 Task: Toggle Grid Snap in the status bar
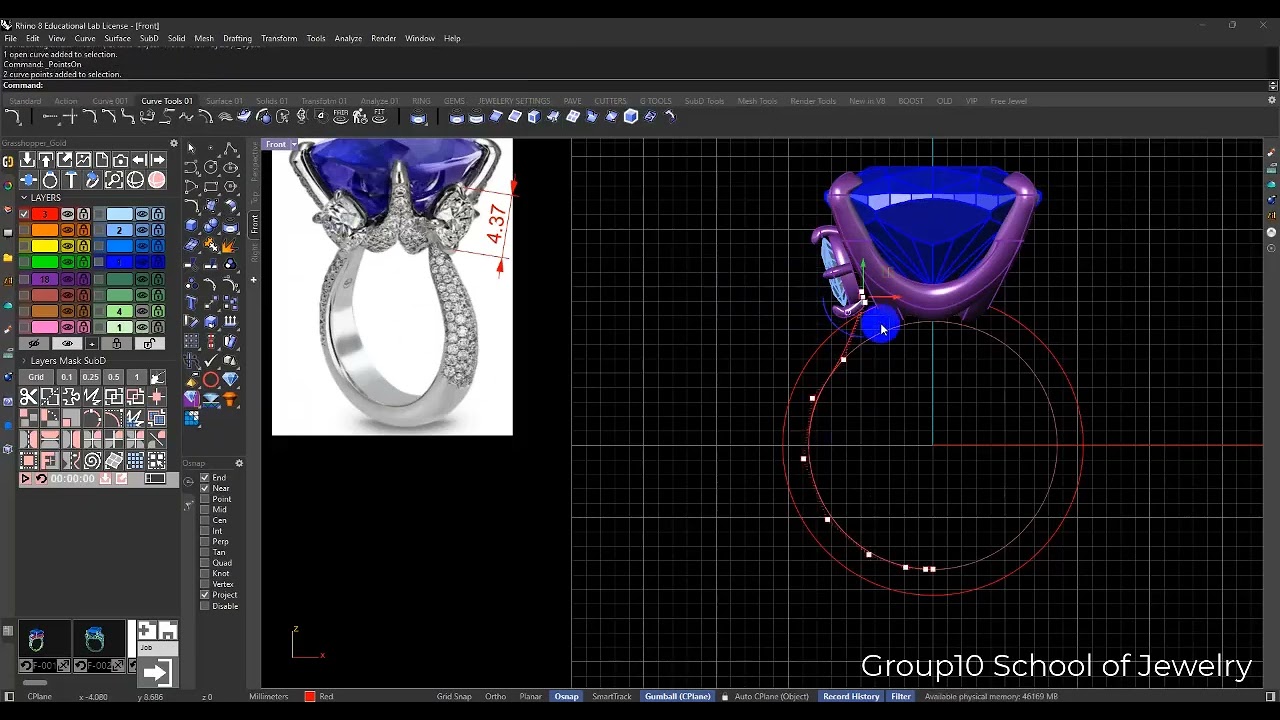pos(454,696)
